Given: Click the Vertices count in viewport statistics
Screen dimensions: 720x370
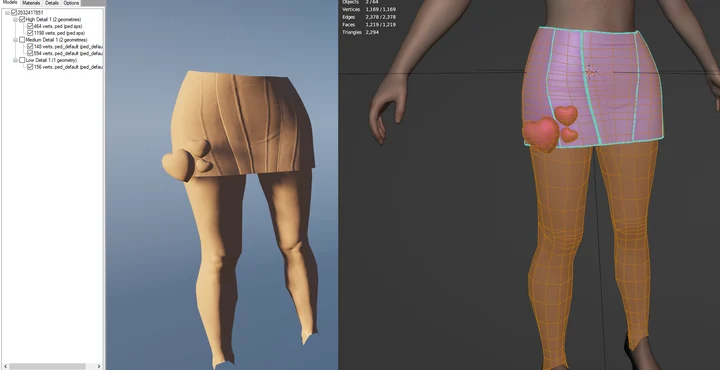Looking at the screenshot, I should [x=380, y=9].
